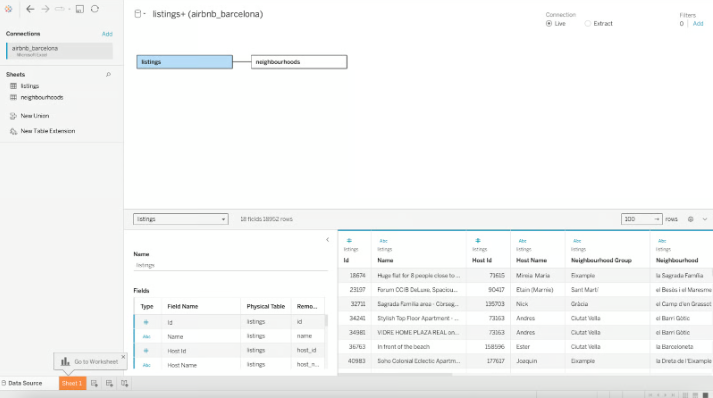Search sheets with magnifier icon

[108, 74]
